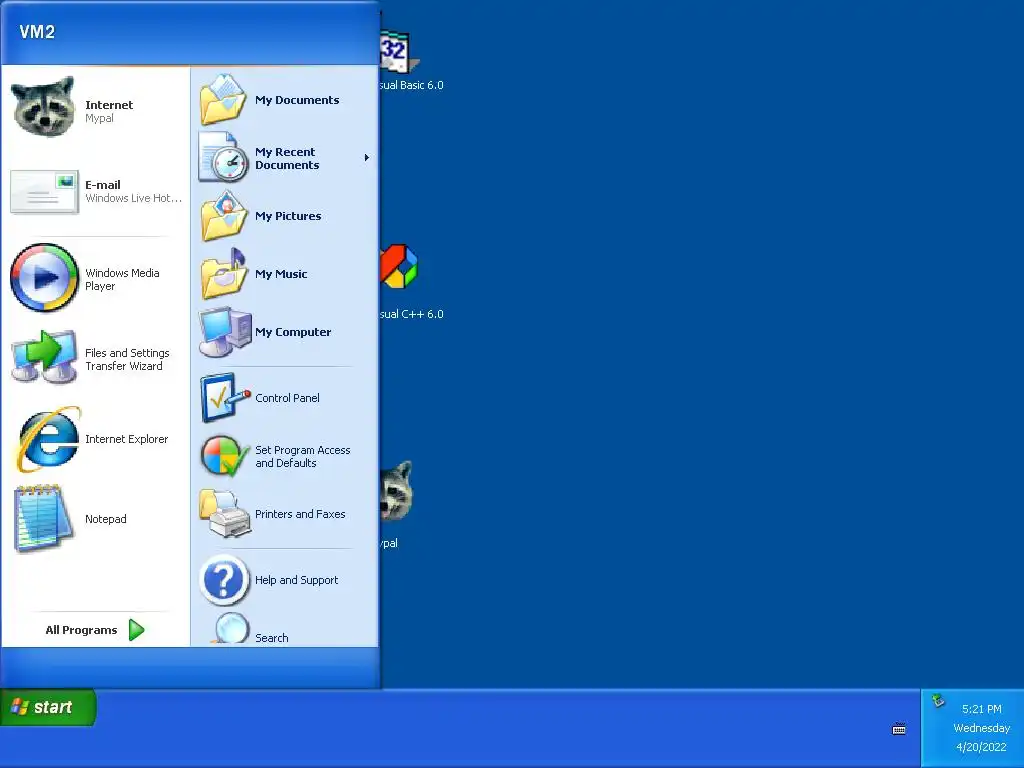Click the Search text label

pos(272,638)
